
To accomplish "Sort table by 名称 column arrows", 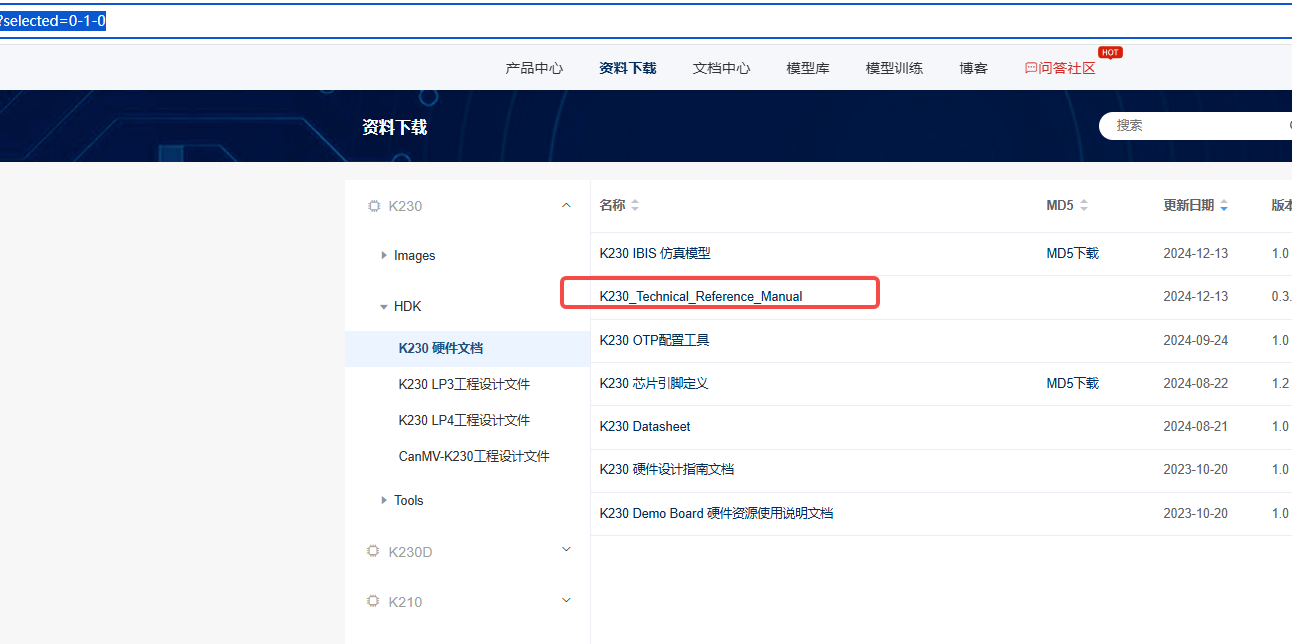I will pyautogui.click(x=635, y=205).
